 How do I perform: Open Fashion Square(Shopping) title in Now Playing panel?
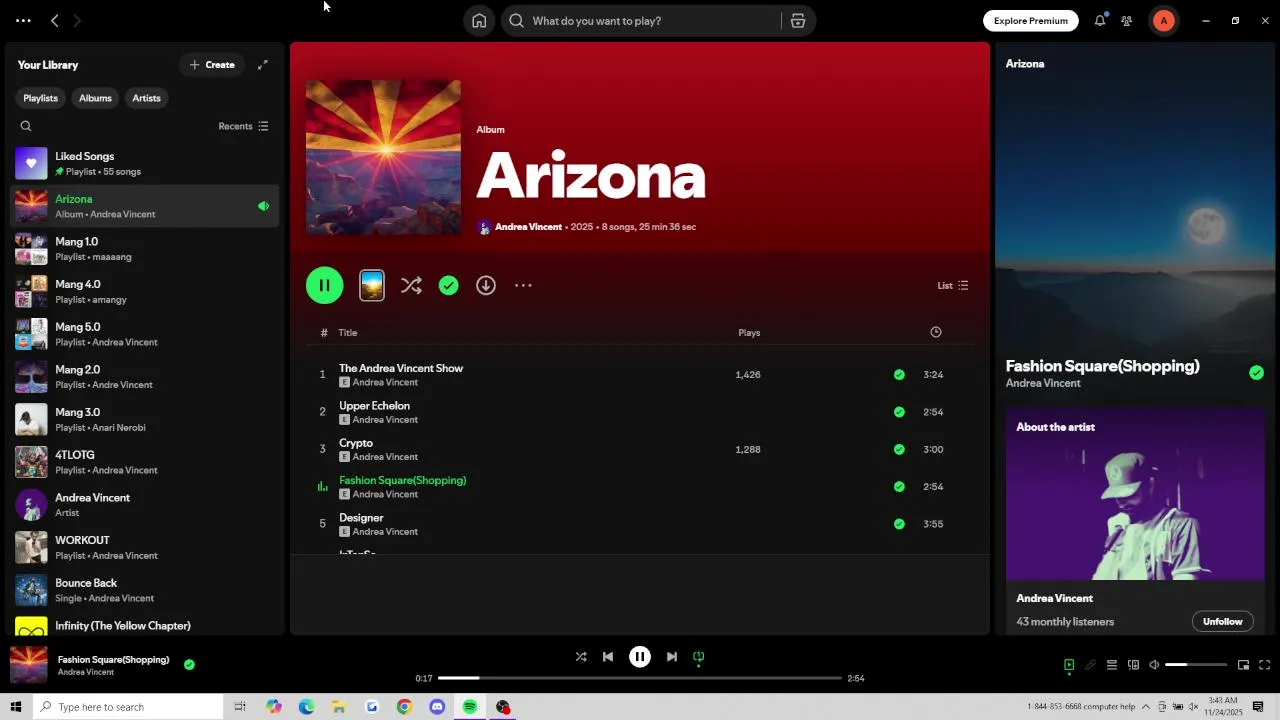coord(1102,366)
